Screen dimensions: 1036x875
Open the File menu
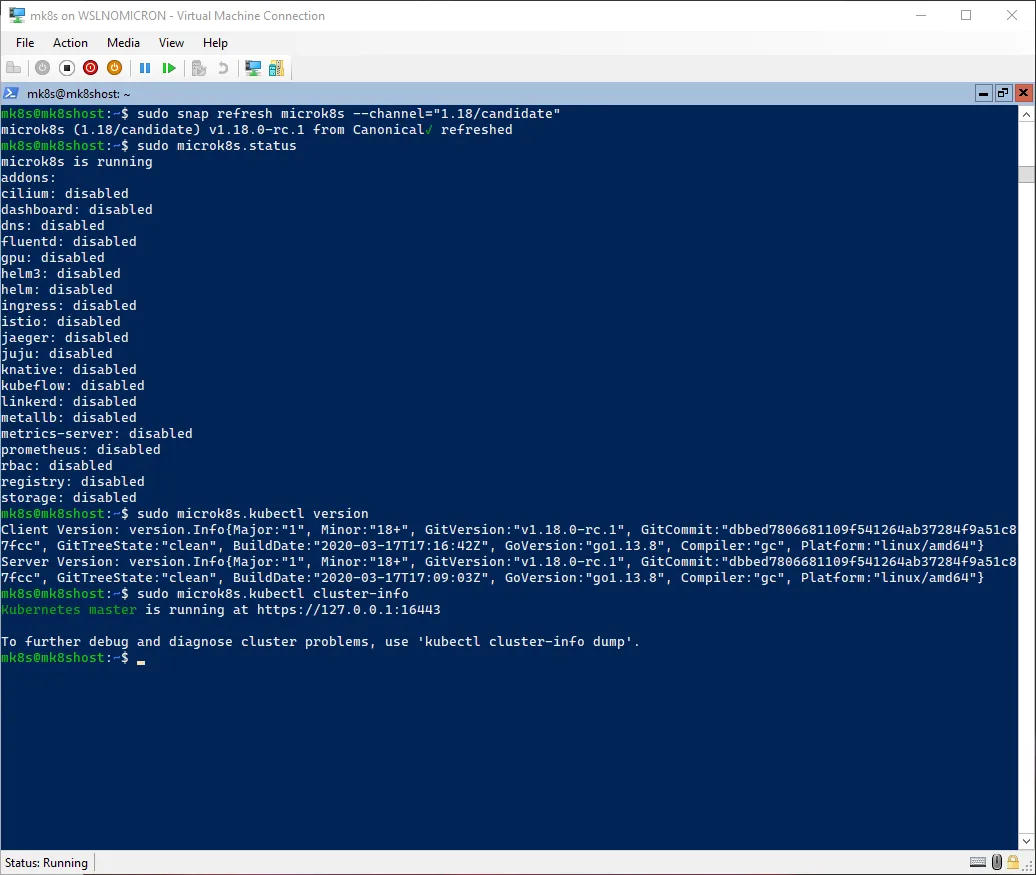tap(25, 43)
